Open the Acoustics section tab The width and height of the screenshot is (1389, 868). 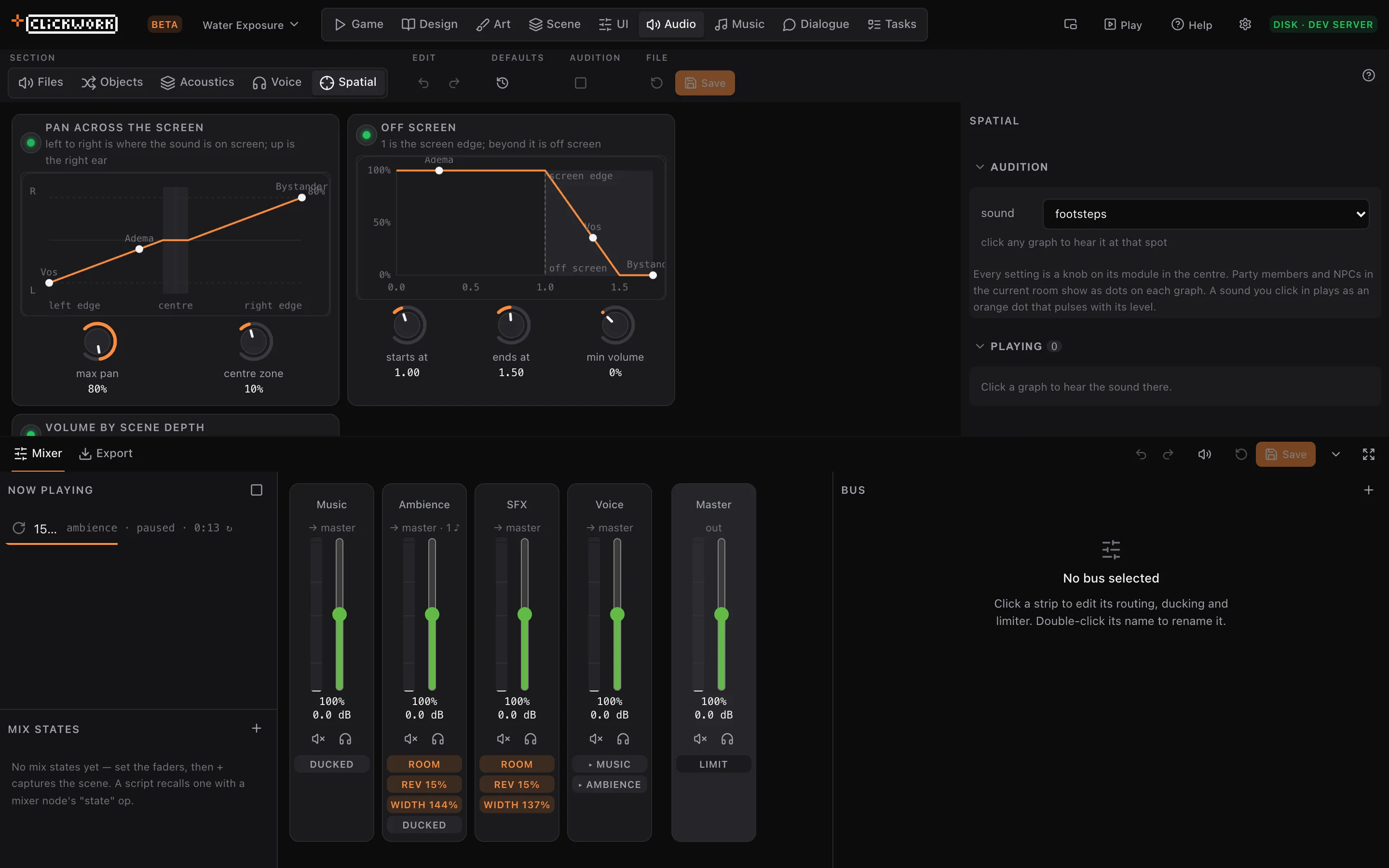[x=197, y=82]
